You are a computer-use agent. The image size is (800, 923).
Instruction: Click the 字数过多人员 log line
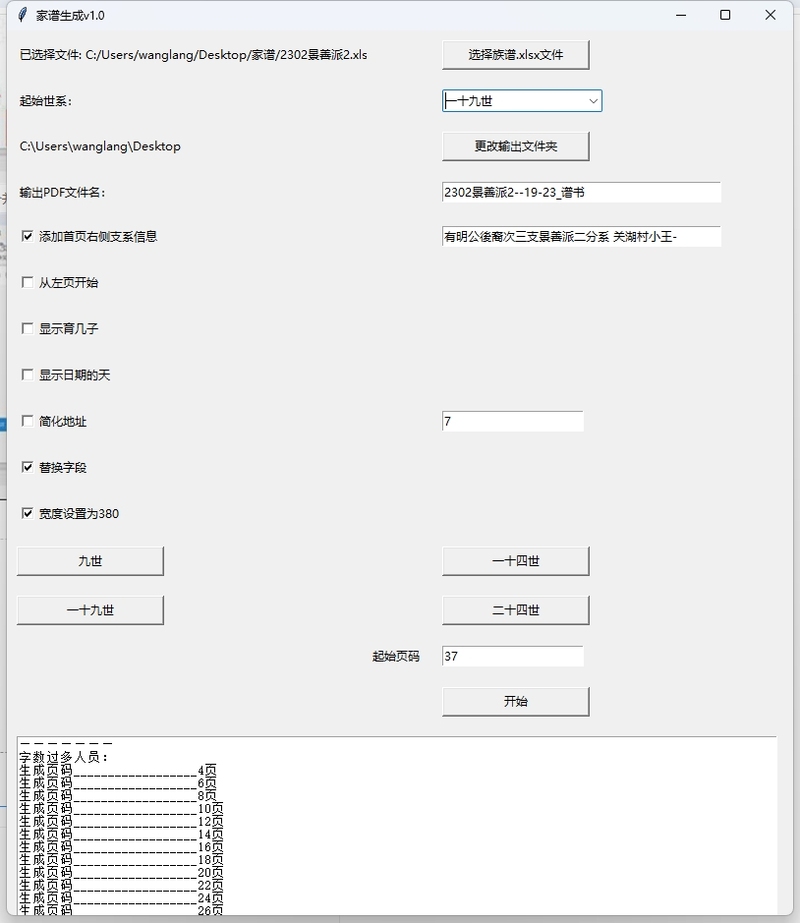(x=64, y=758)
